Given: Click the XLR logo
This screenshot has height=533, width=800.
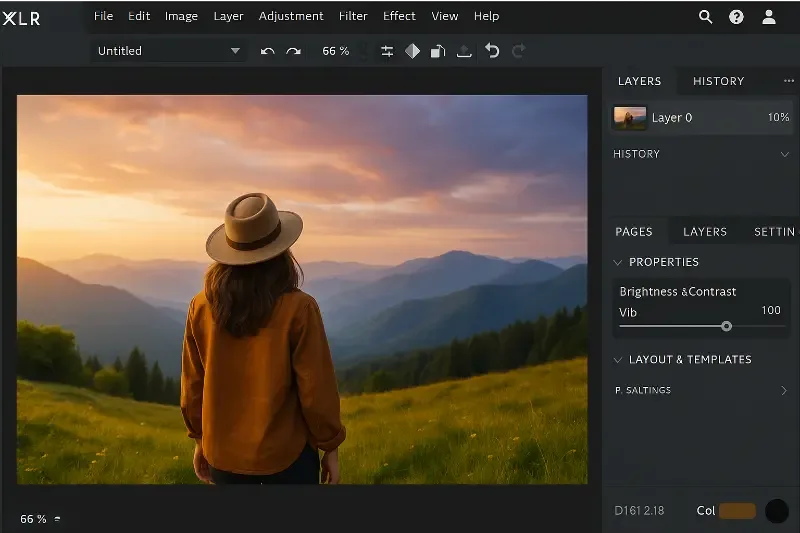Looking at the screenshot, I should coord(21,18).
